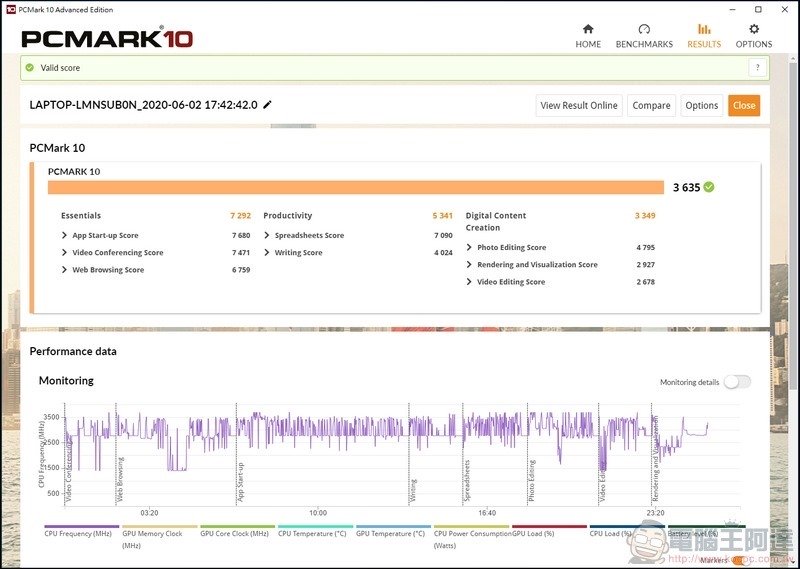Go to the BENCHMARKS section
The height and width of the screenshot is (569, 800).
coord(644,36)
